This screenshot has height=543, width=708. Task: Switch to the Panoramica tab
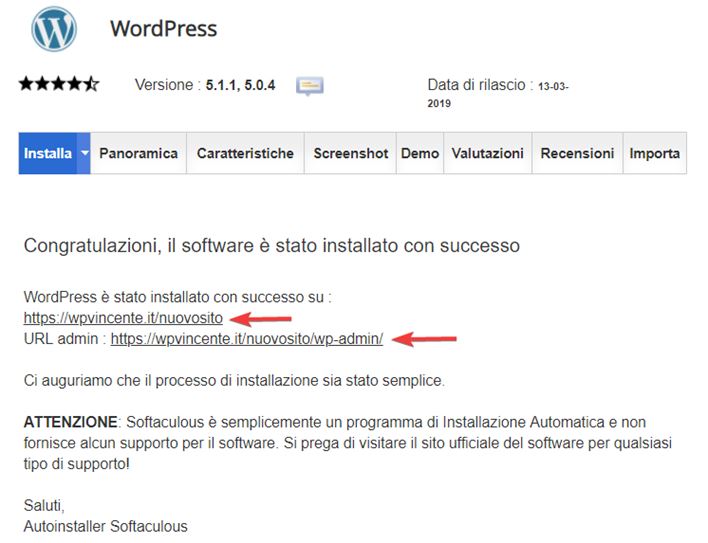[138, 153]
